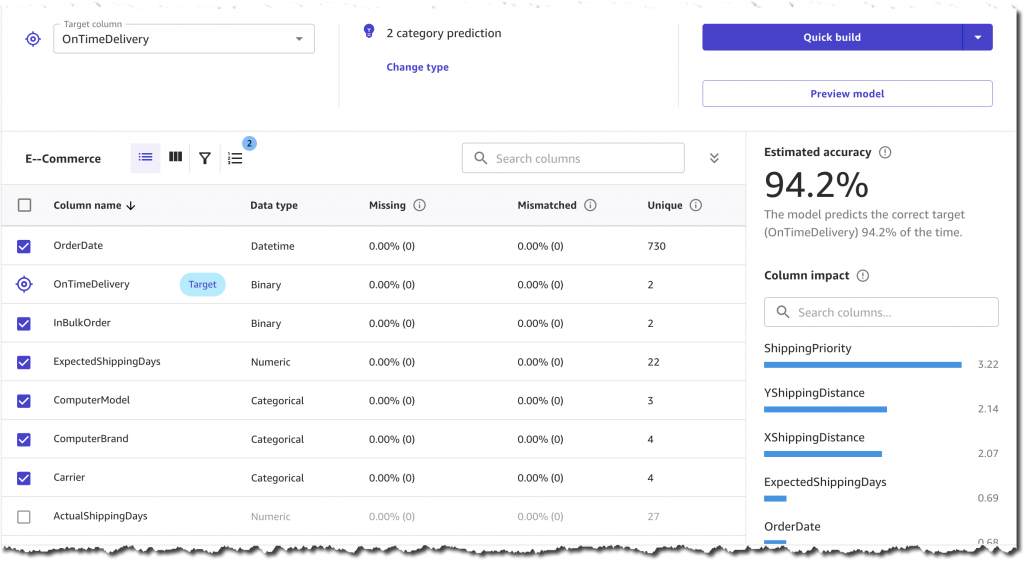This screenshot has height=561, width=1024.
Task: Uncheck the ComputerModel checkbox
Action: click(x=24, y=401)
